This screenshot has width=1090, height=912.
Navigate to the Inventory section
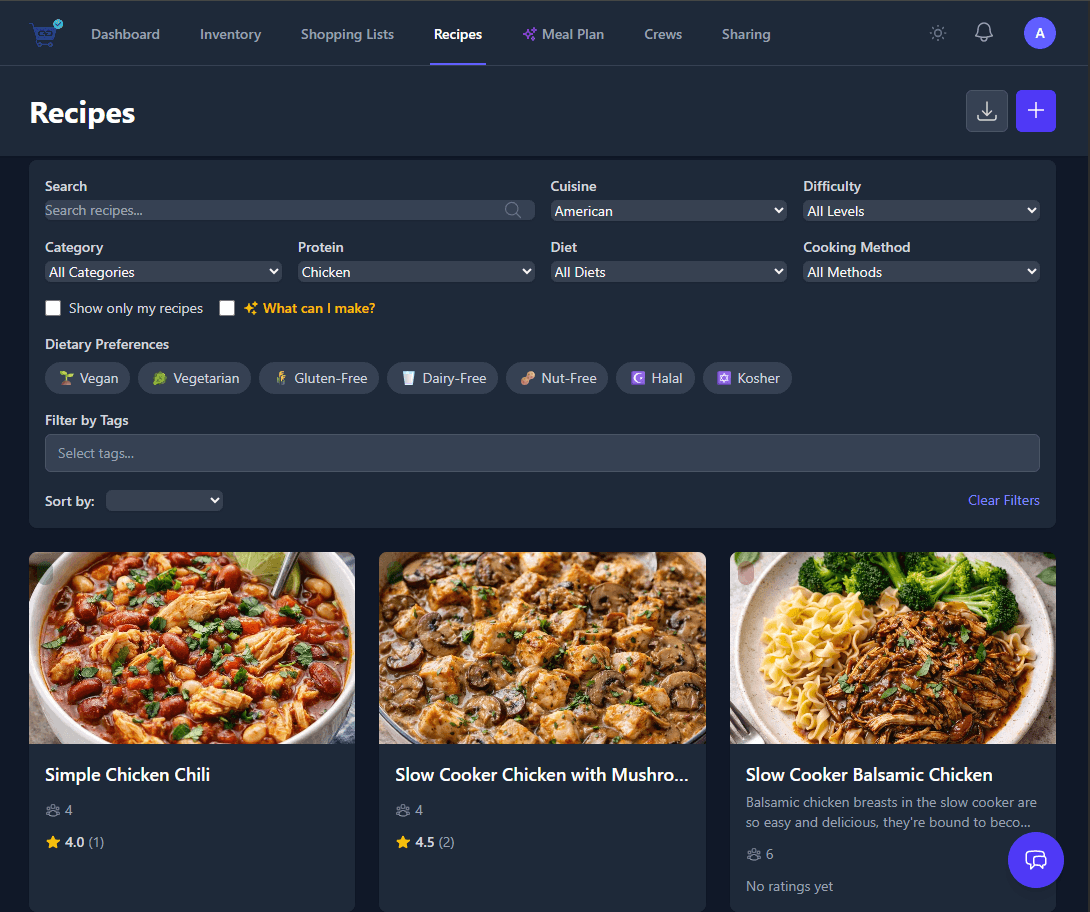pos(230,33)
